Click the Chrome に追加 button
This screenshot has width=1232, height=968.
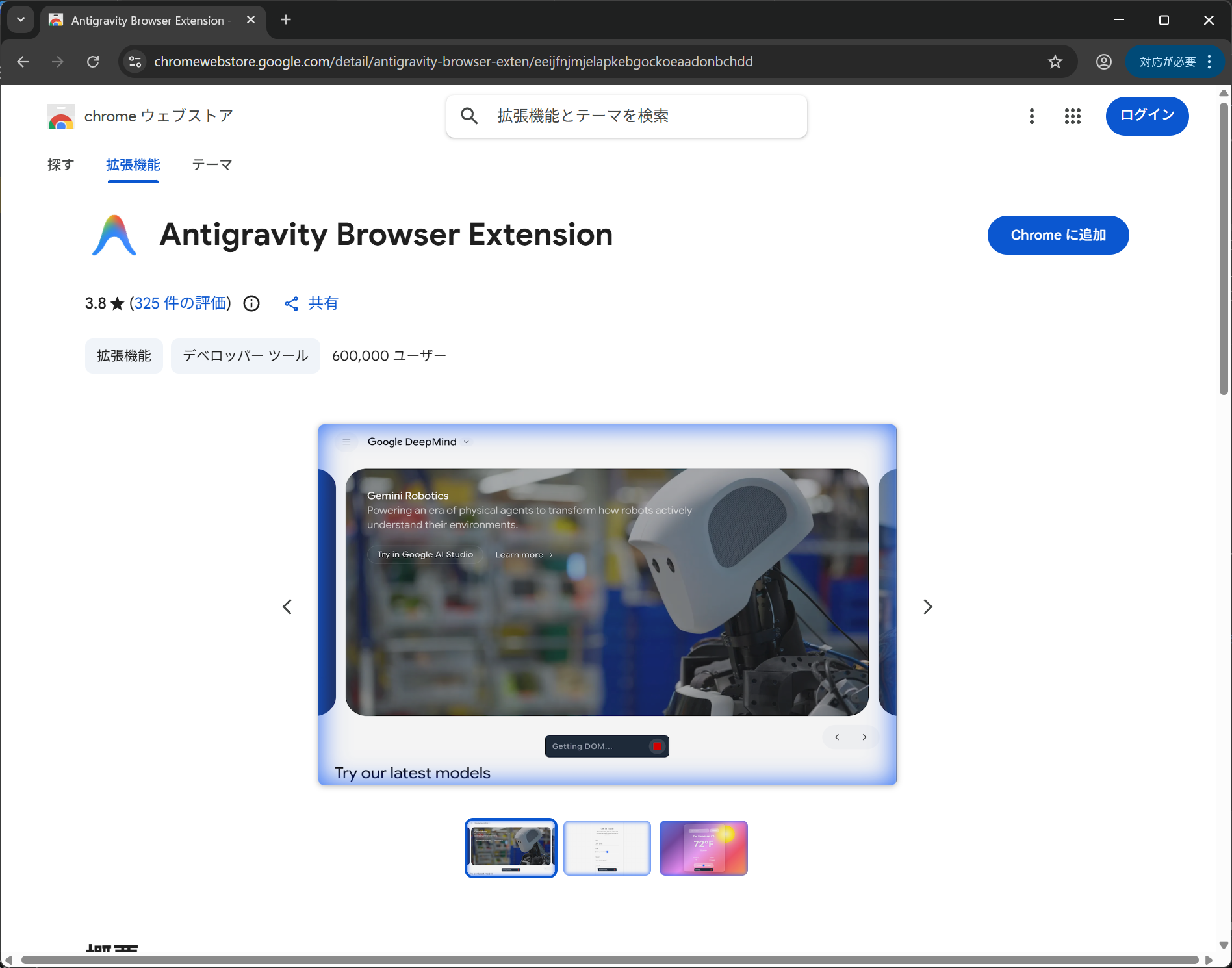click(x=1059, y=235)
